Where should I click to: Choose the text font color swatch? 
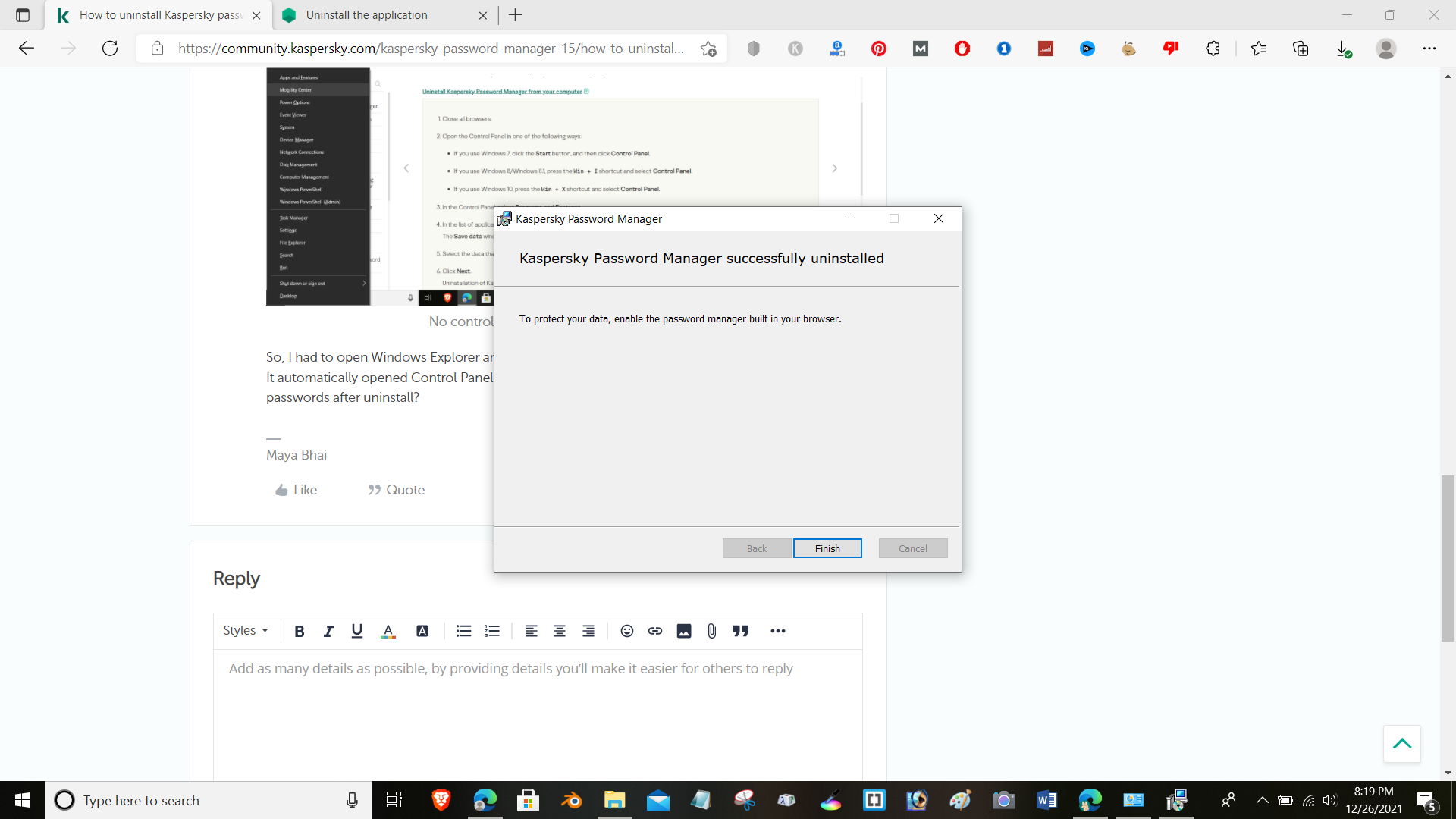pyautogui.click(x=388, y=631)
